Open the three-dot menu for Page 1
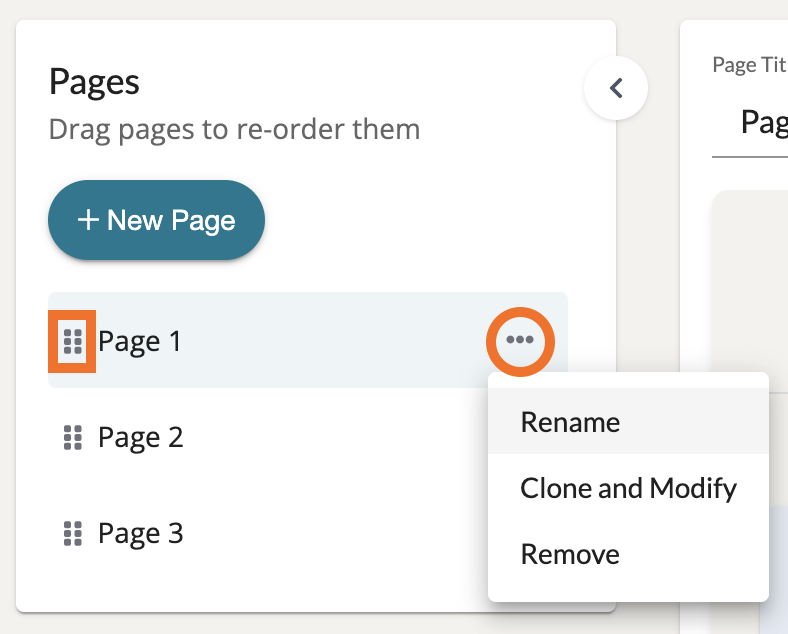Image resolution: width=788 pixels, height=634 pixels. point(520,340)
